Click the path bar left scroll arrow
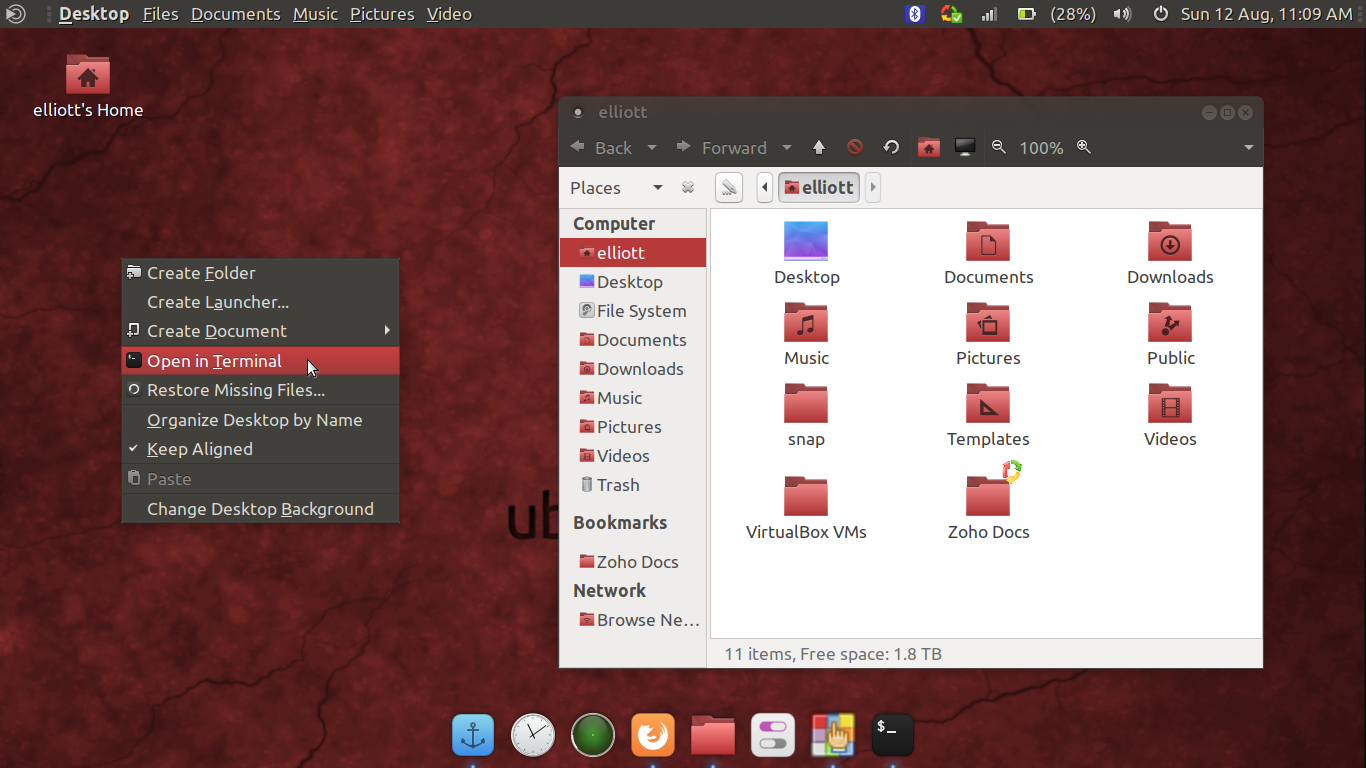The width and height of the screenshot is (1366, 768). pos(765,187)
